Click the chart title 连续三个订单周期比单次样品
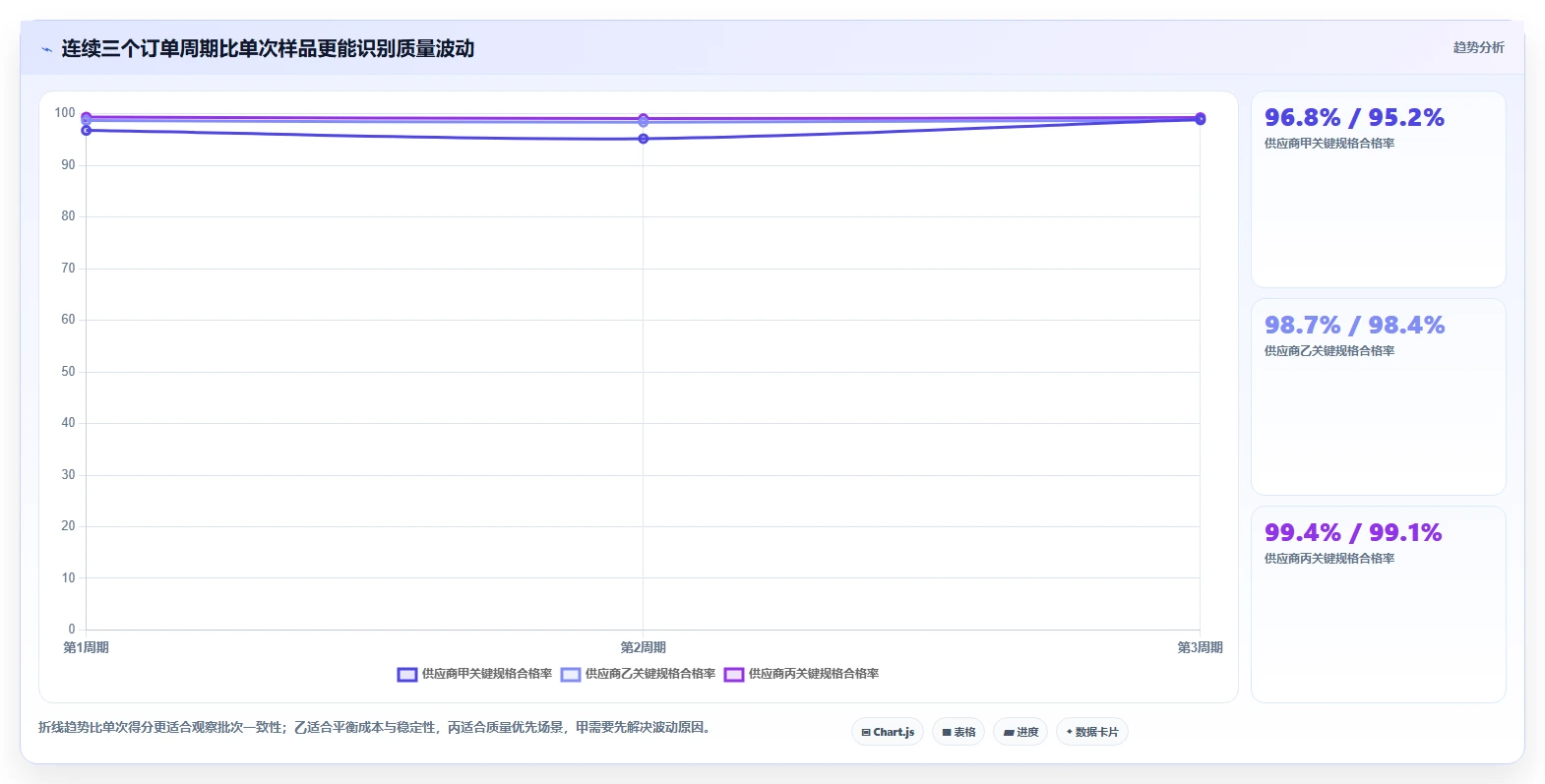1545x784 pixels. pos(268,48)
